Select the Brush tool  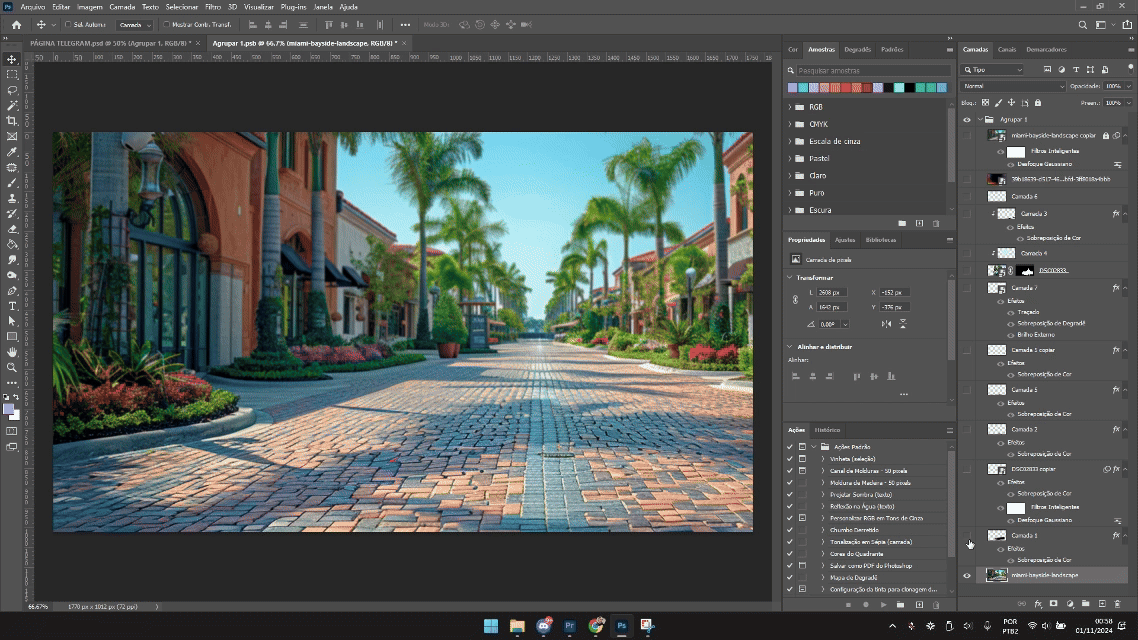[x=12, y=183]
